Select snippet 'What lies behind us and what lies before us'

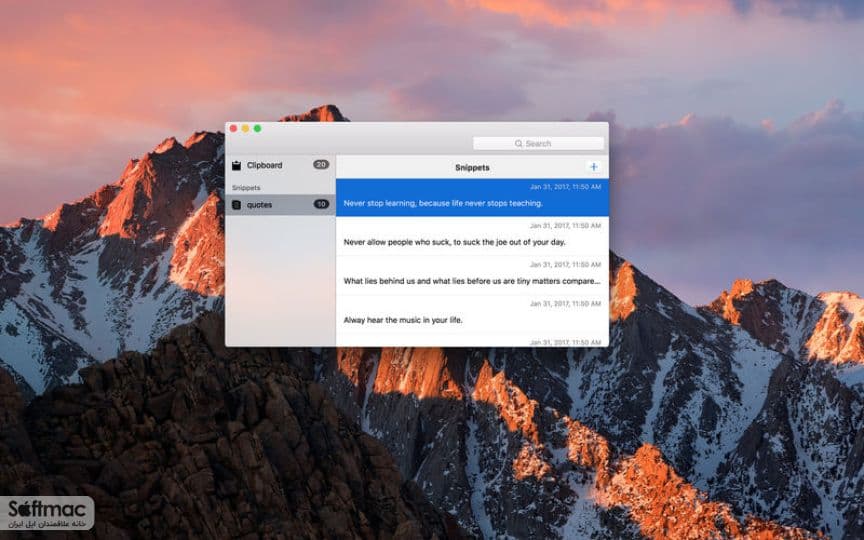coord(472,275)
